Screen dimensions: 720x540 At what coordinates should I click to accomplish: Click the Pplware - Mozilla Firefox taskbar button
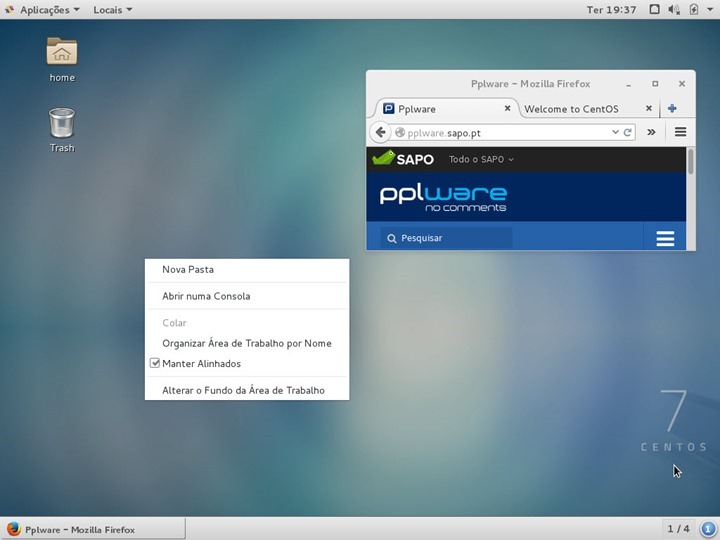(x=93, y=529)
